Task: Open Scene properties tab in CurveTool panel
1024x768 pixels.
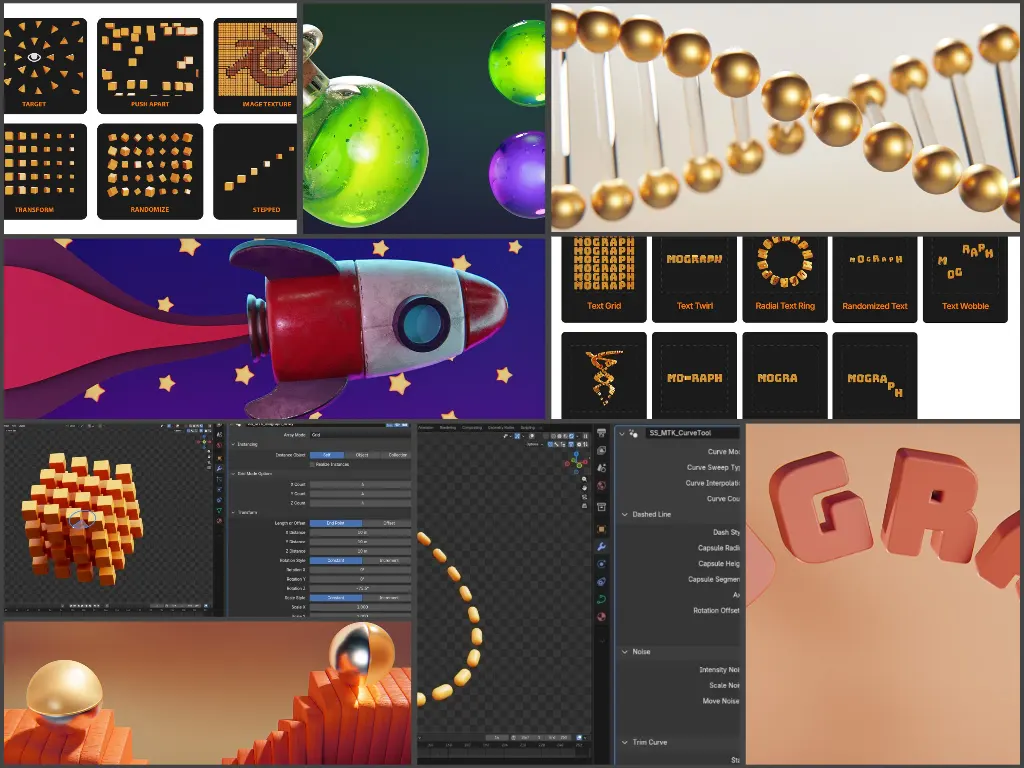Action: (x=601, y=468)
